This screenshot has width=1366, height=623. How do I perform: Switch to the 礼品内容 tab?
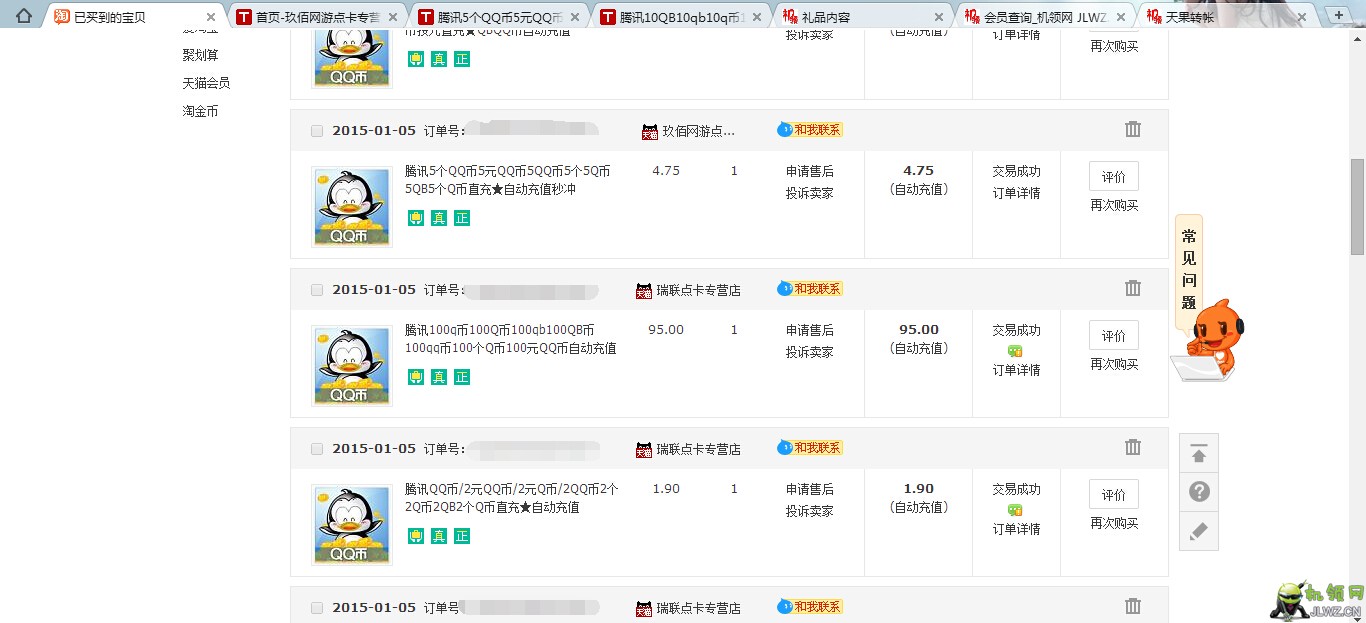[862, 17]
